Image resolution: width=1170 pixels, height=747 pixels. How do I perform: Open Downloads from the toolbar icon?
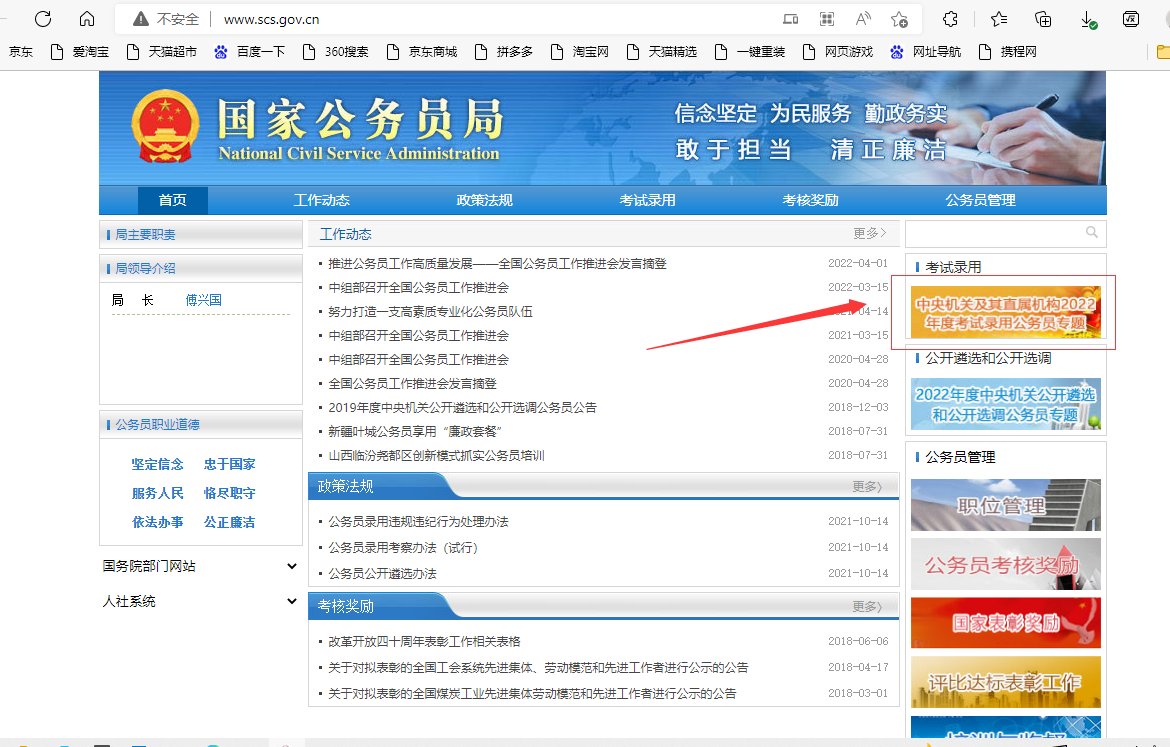click(x=1089, y=18)
